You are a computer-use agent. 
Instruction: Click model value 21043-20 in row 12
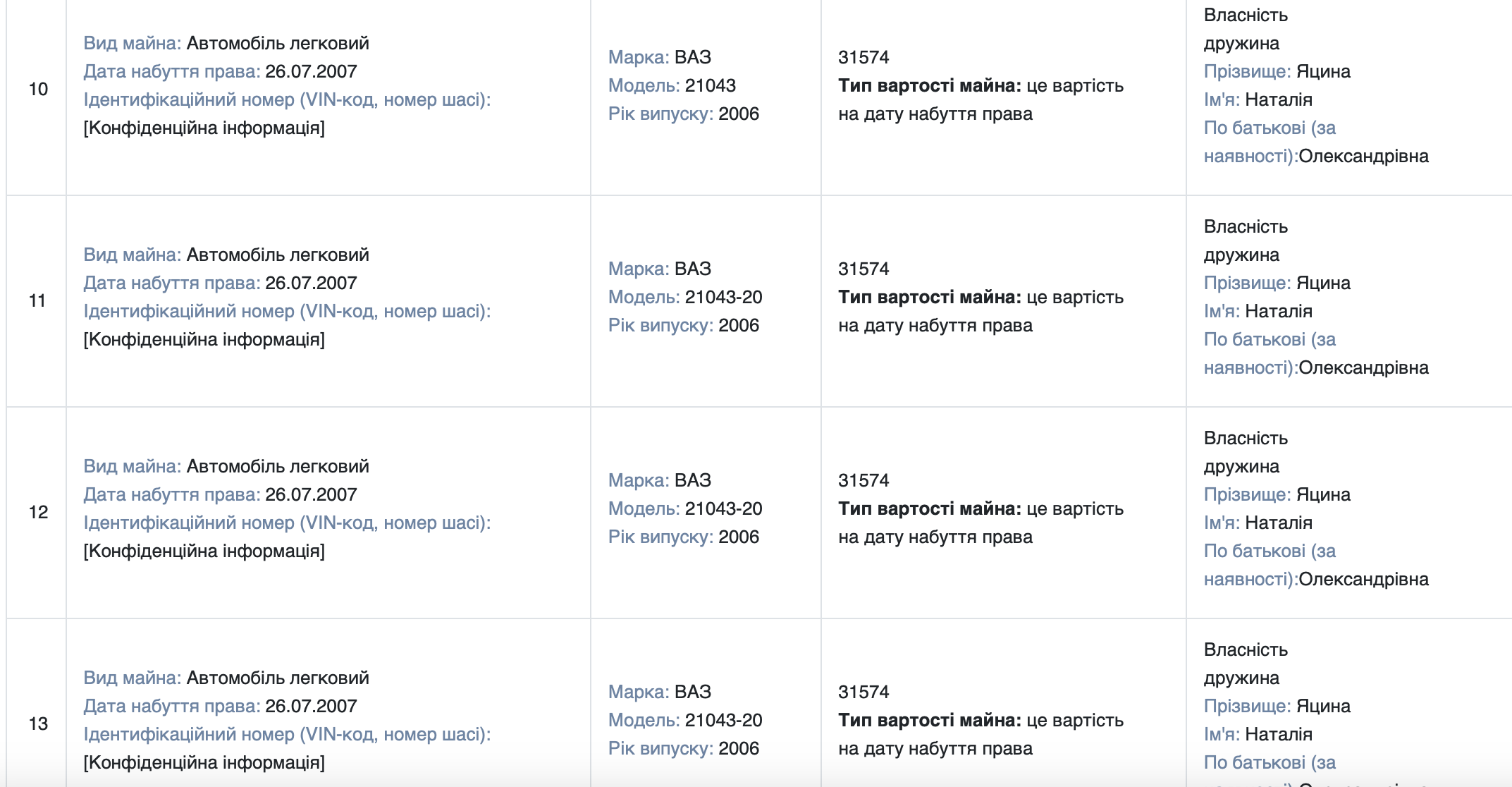(x=724, y=508)
